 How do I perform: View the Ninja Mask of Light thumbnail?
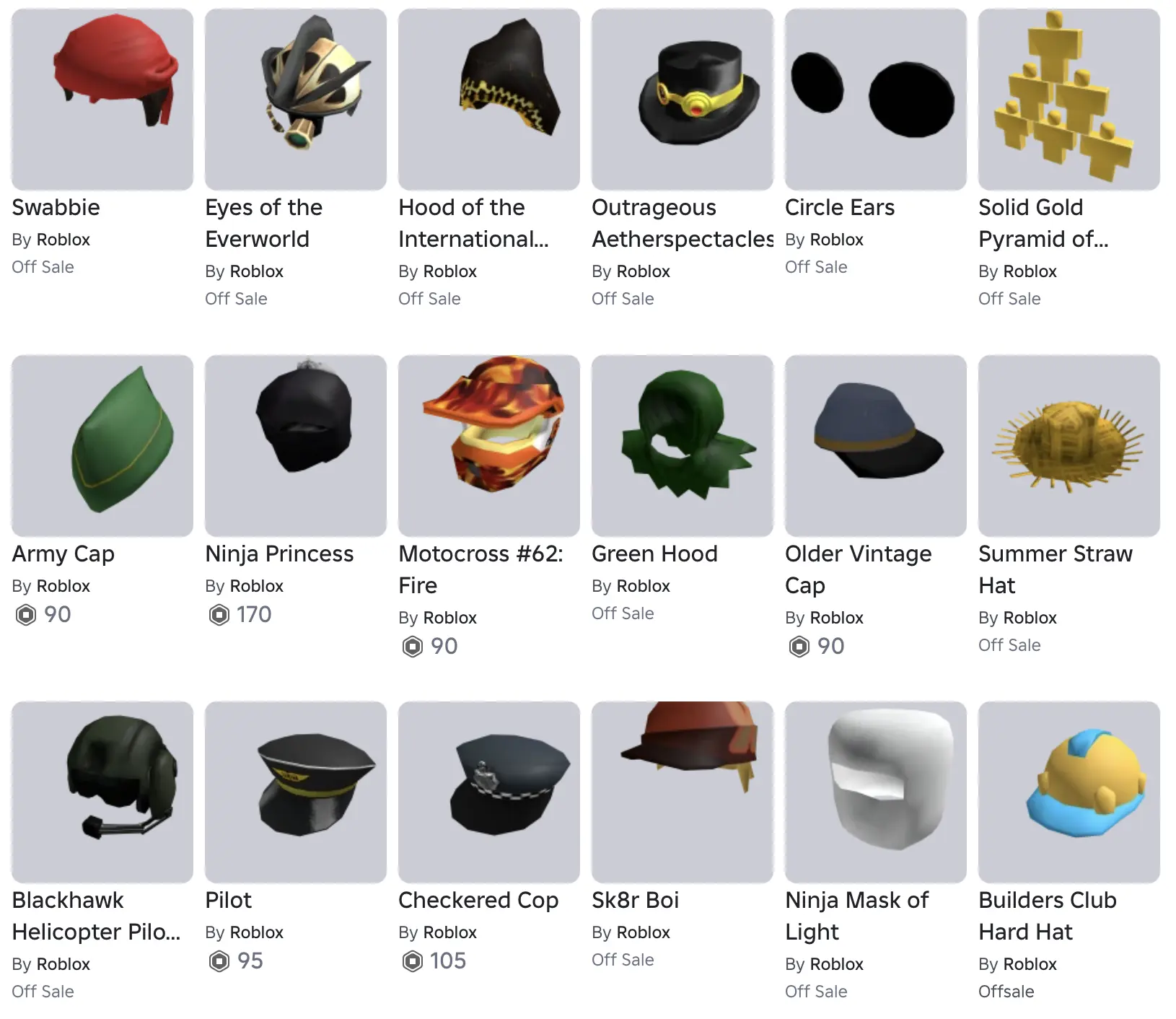pyautogui.click(x=876, y=792)
